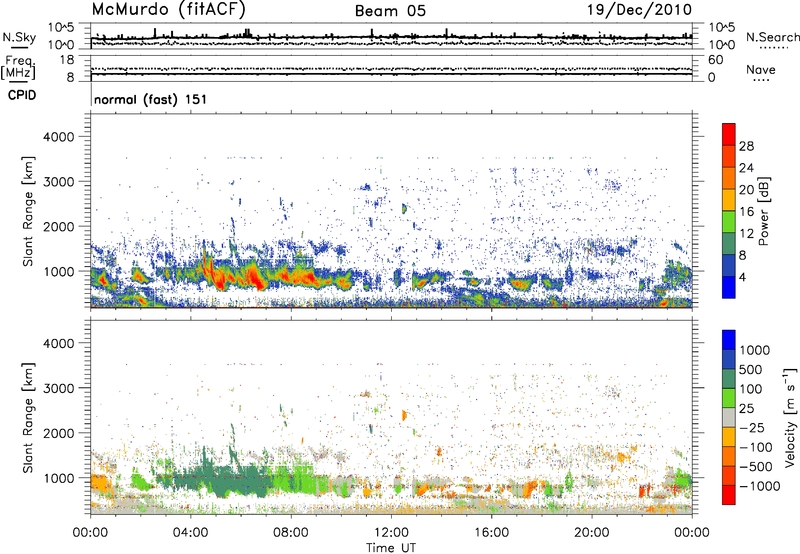The width and height of the screenshot is (800, 554).
Task: Click the 'Time UT' axis title
Action: pyautogui.click(x=391, y=548)
